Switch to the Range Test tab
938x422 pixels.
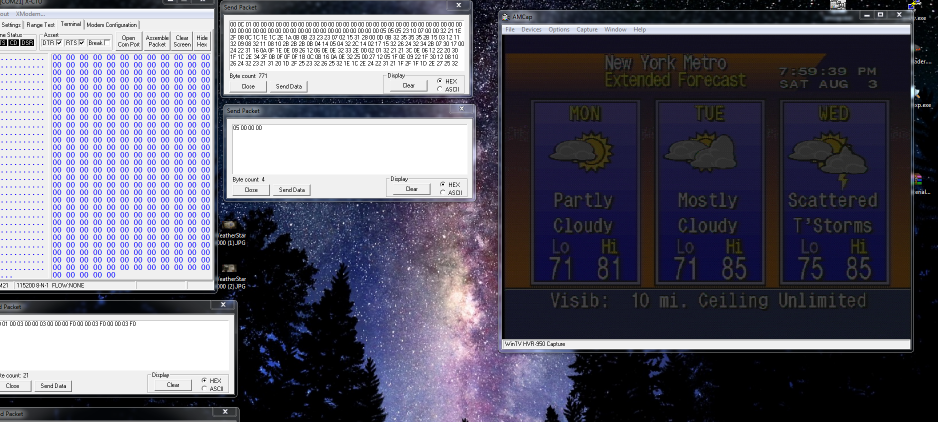(x=41, y=25)
